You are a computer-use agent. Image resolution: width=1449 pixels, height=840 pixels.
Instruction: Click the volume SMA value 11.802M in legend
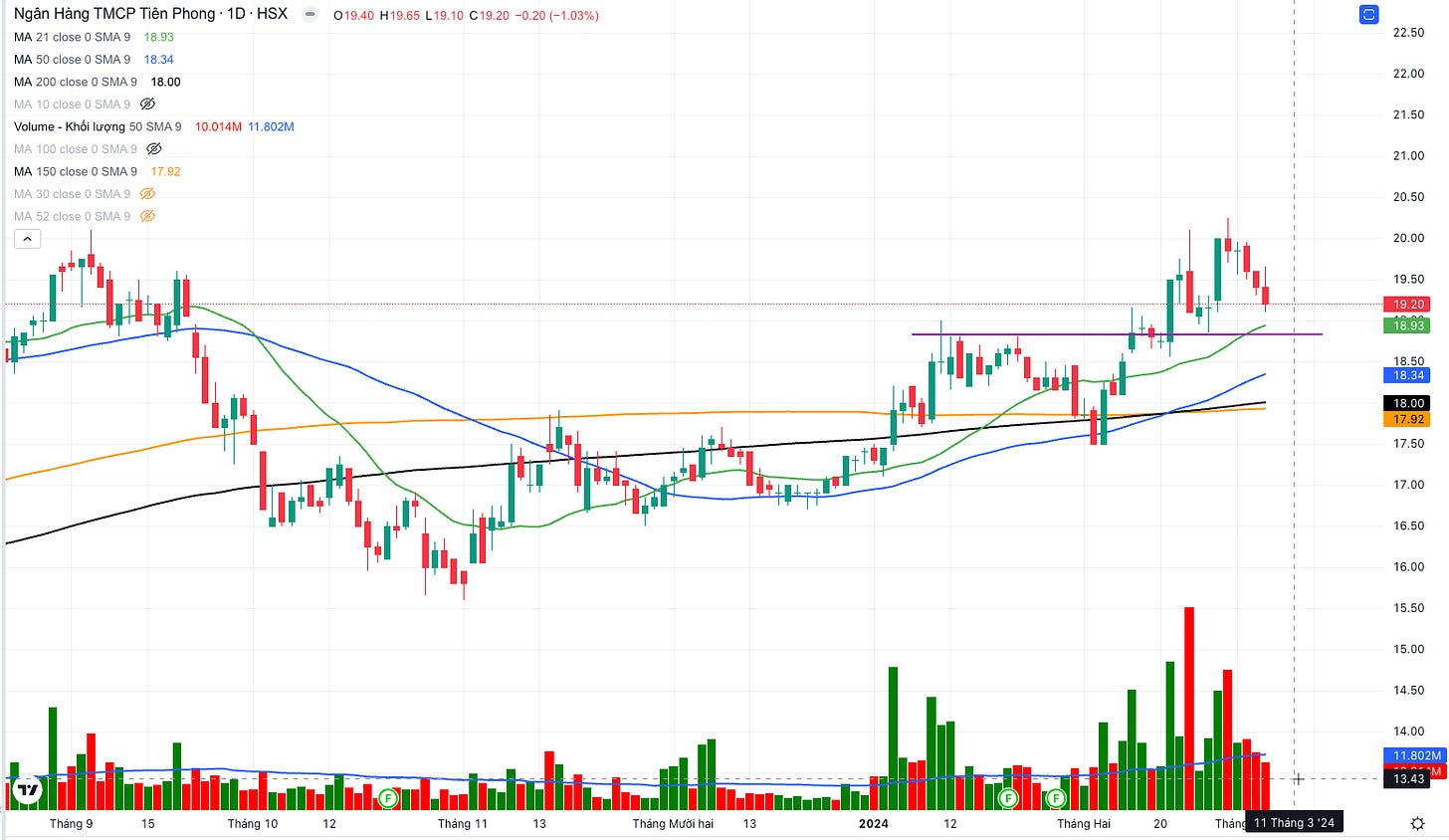coord(271,126)
